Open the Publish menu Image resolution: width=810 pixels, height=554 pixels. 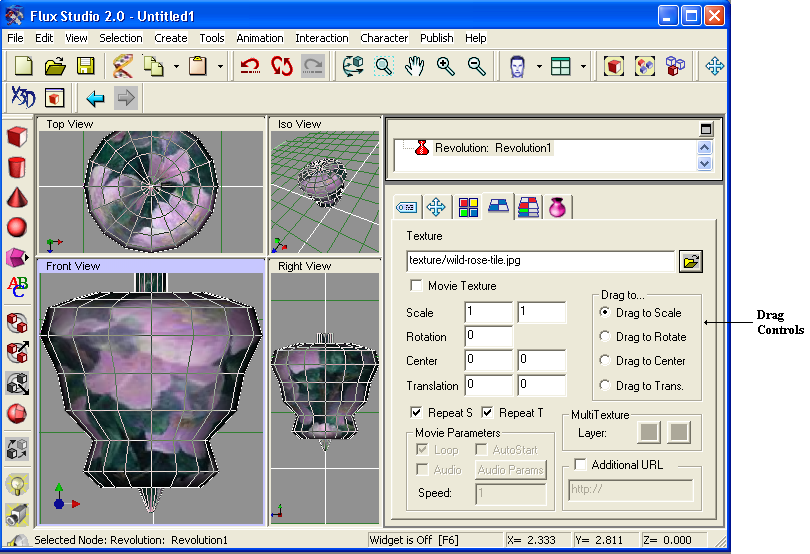tap(437, 38)
